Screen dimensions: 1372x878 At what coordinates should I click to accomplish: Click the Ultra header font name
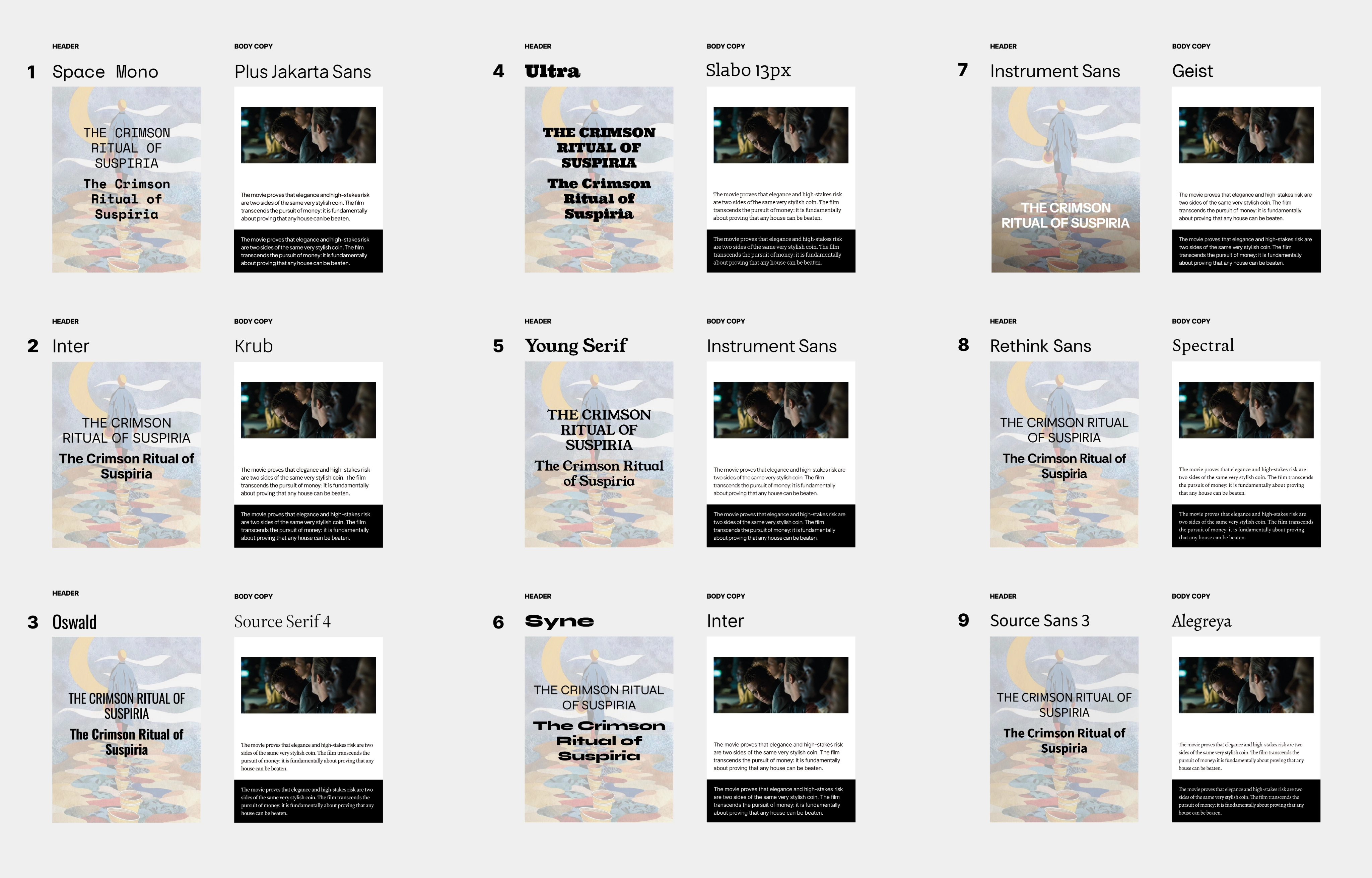552,71
